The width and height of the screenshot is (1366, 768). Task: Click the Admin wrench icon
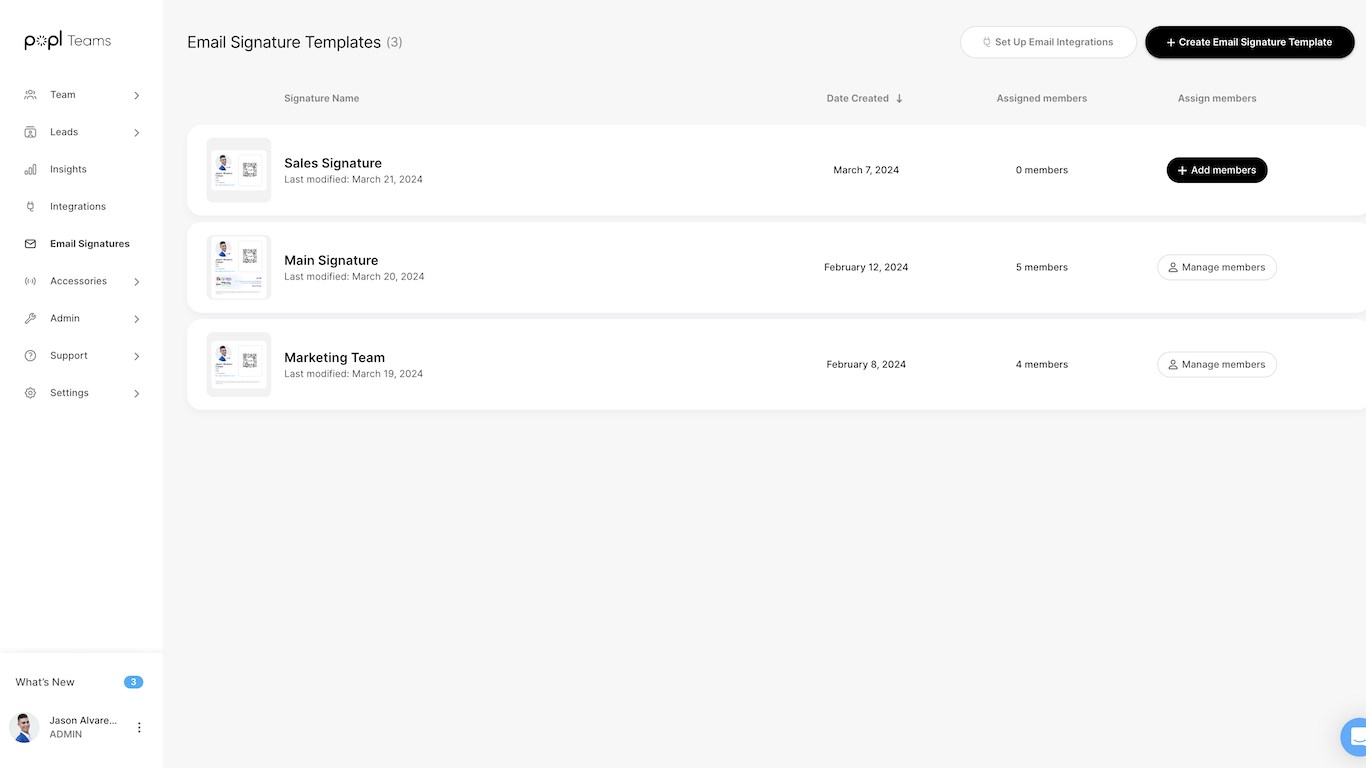pyautogui.click(x=30, y=319)
